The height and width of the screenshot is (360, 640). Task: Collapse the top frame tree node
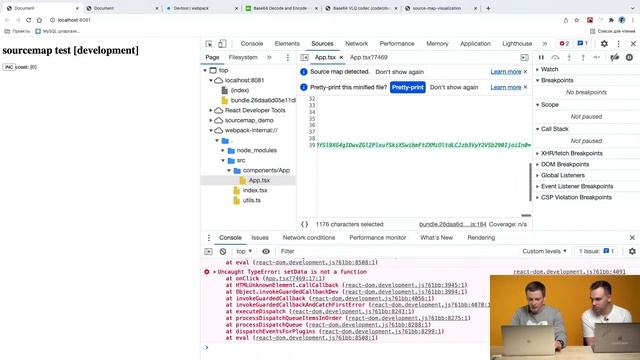pyautogui.click(x=205, y=70)
